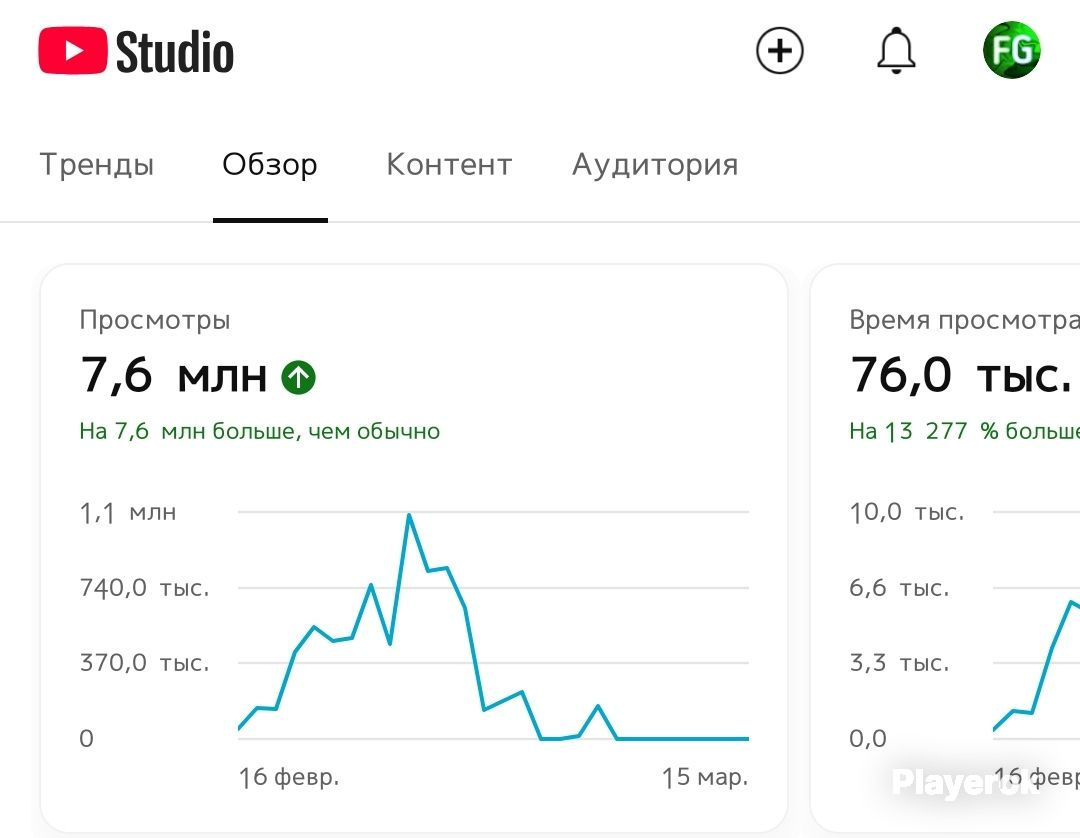Click the green up-arrow views indicator
Screen dimensions: 1080x838
point(298,377)
